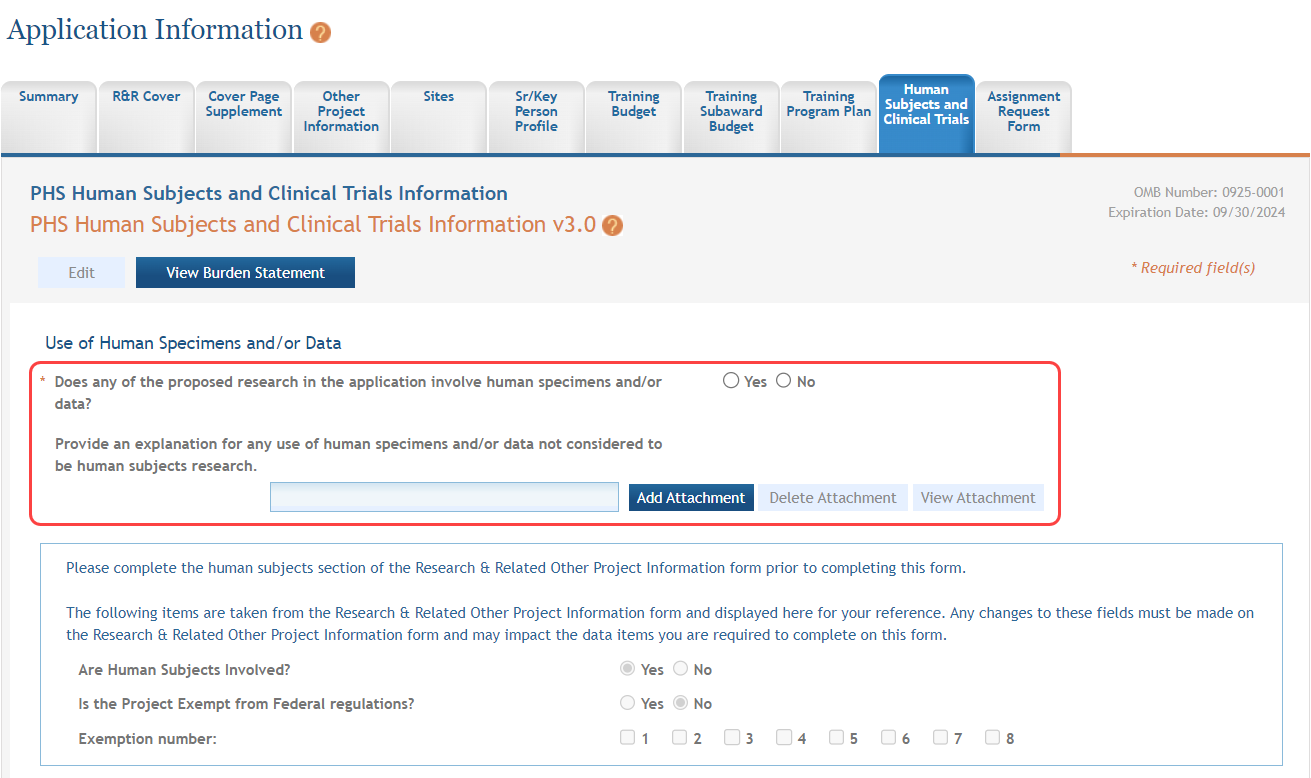Click the Add Attachment button
This screenshot has height=778, width=1311.
pos(691,498)
